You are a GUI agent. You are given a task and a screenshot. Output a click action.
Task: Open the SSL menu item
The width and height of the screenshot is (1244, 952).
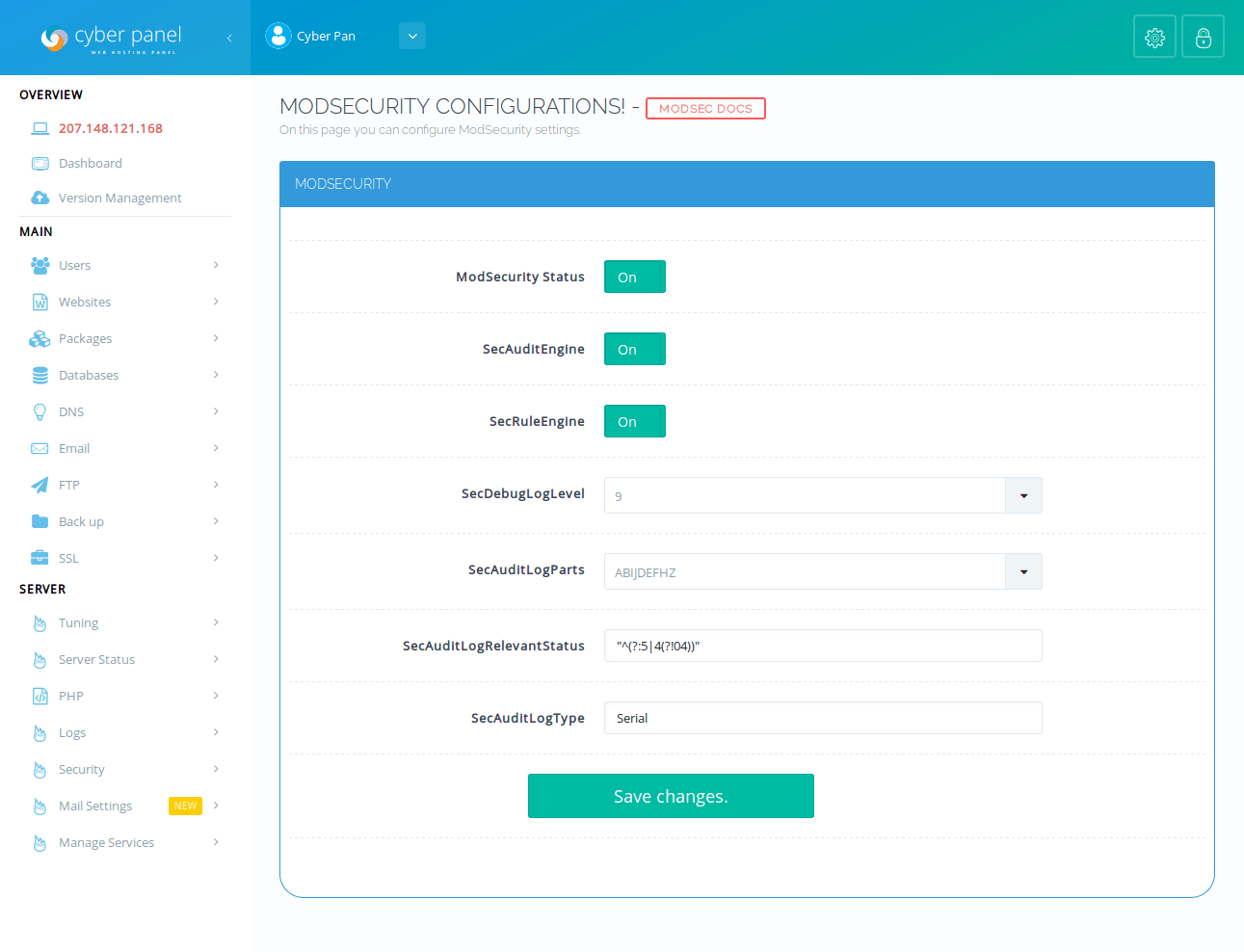125,558
